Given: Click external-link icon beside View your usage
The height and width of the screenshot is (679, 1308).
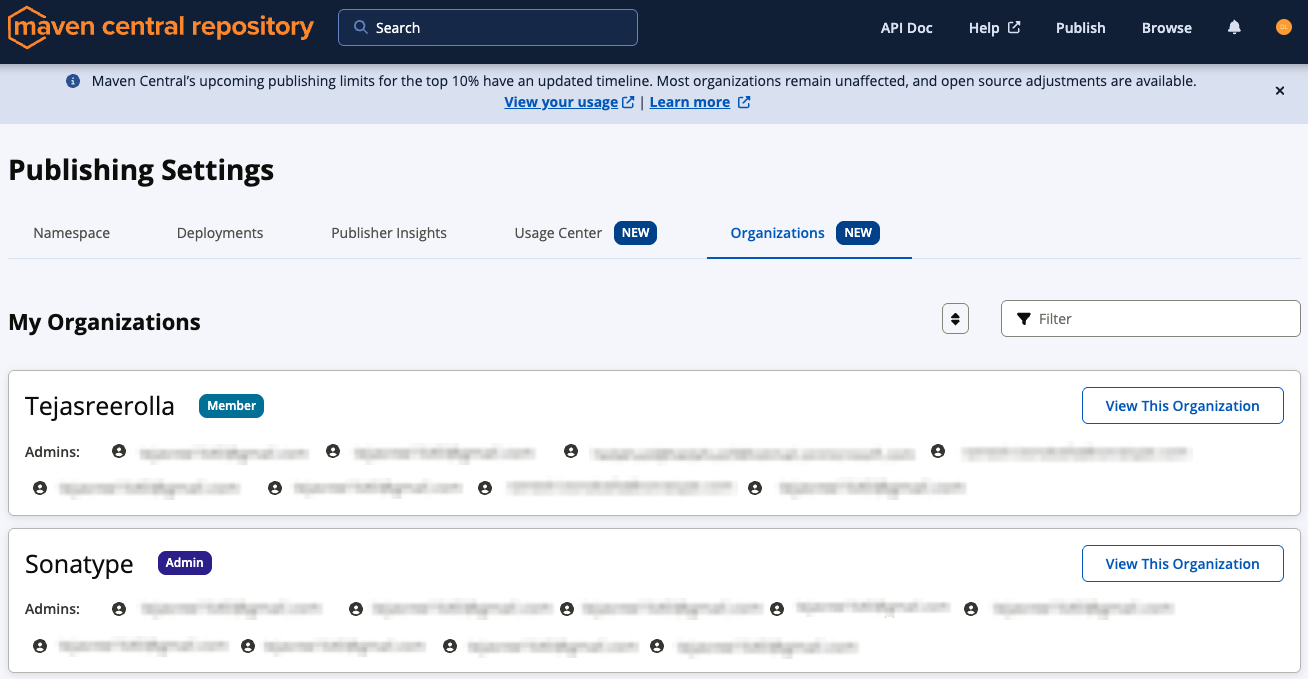Looking at the screenshot, I should [628, 102].
